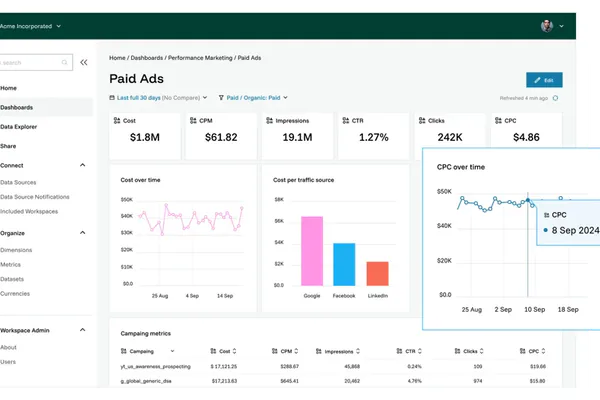The height and width of the screenshot is (400, 600).
Task: Click the search magnifier icon
Action: [x=64, y=62]
